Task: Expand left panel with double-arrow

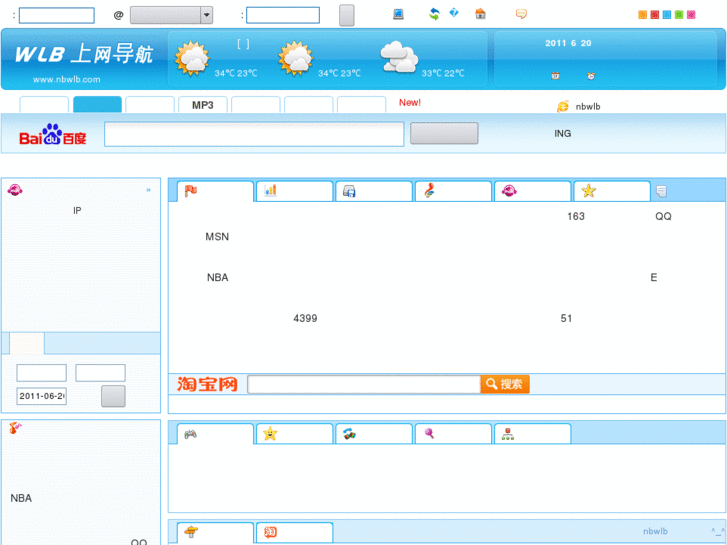Action: point(149,190)
